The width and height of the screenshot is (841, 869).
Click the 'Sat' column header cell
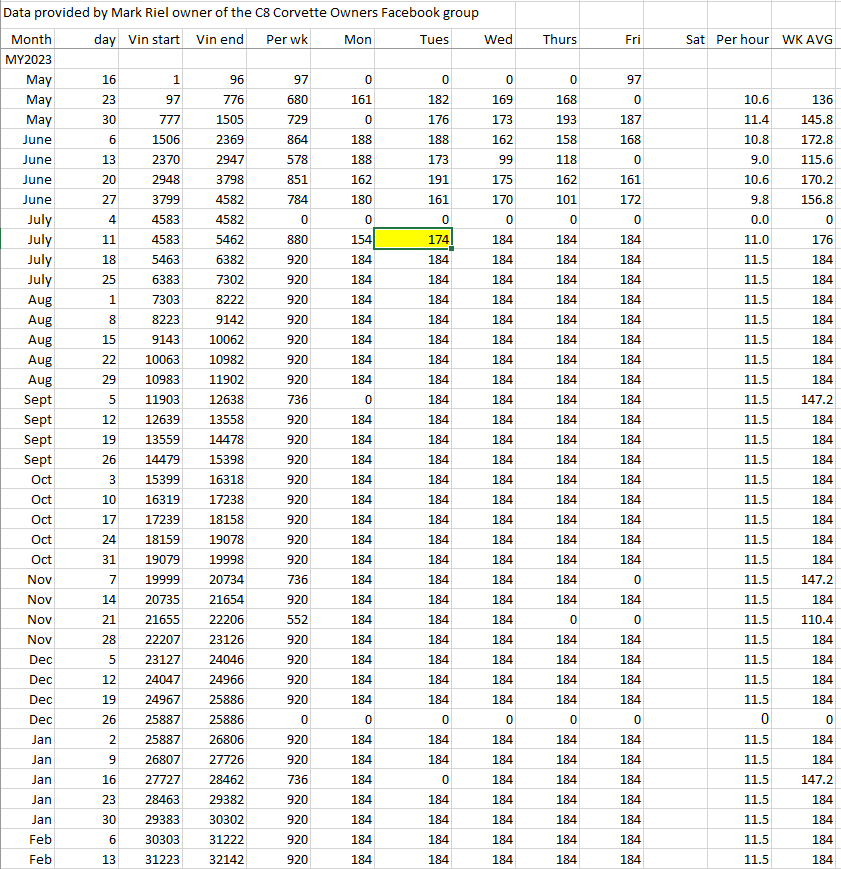coord(678,39)
